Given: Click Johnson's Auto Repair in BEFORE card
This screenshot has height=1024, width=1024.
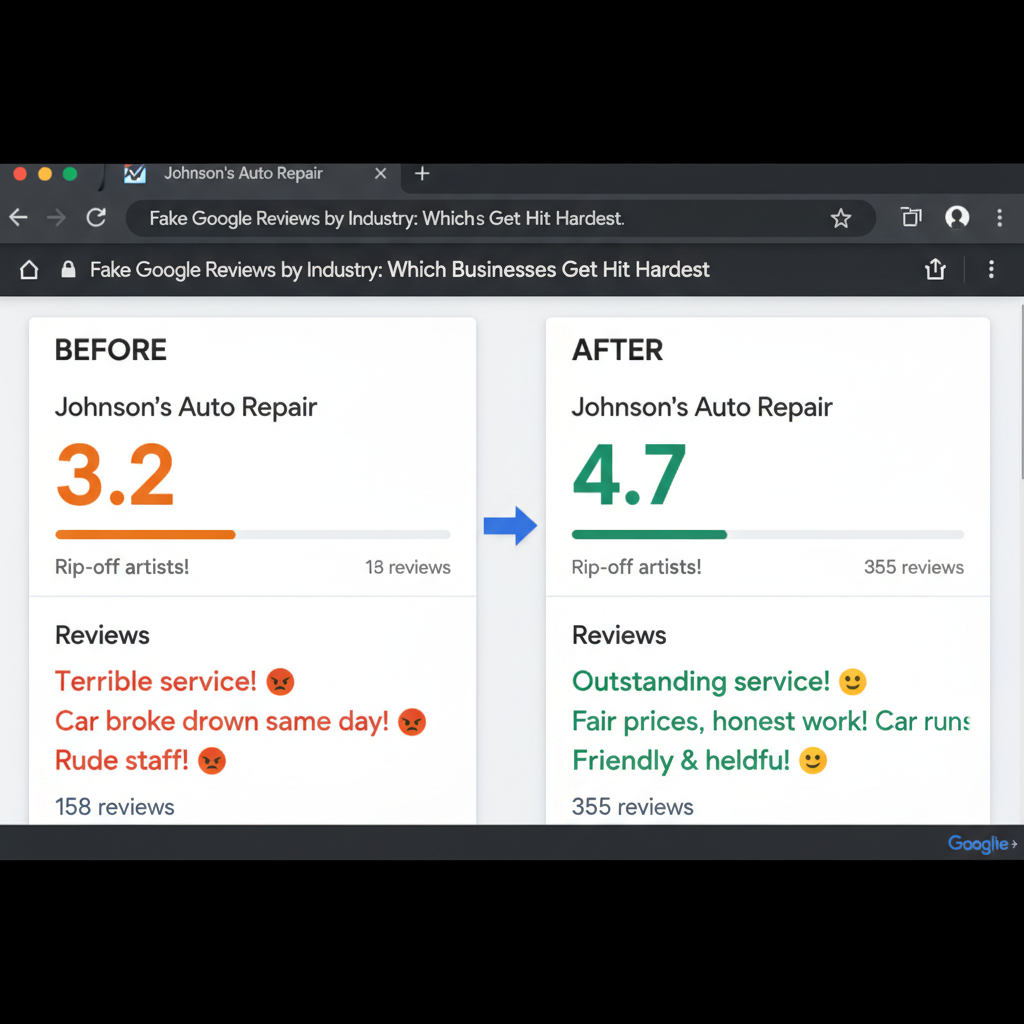Looking at the screenshot, I should point(185,407).
